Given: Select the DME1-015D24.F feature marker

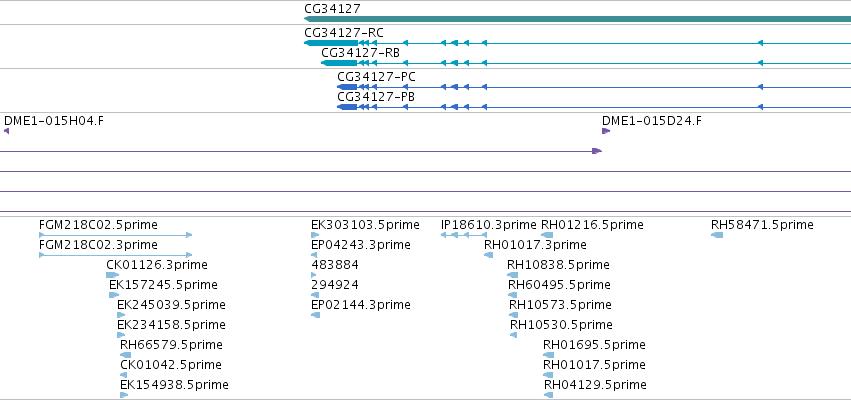Looking at the screenshot, I should coord(606,131).
